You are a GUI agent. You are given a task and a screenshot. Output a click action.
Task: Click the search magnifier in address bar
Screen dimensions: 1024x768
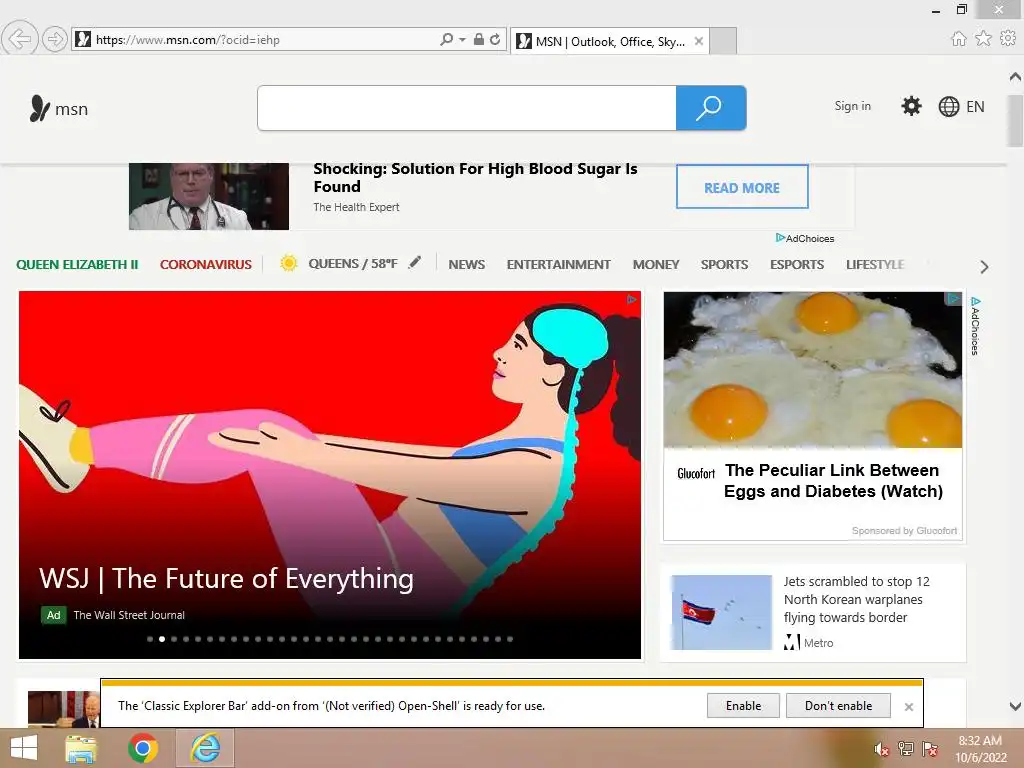446,39
